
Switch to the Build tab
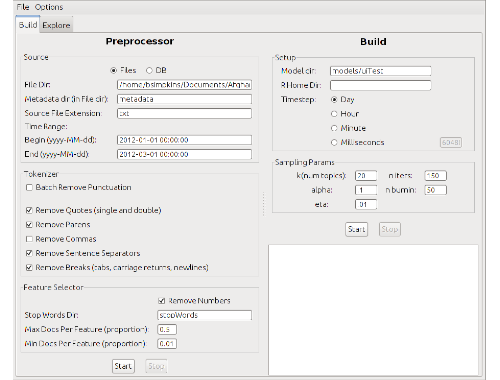pos(28,25)
